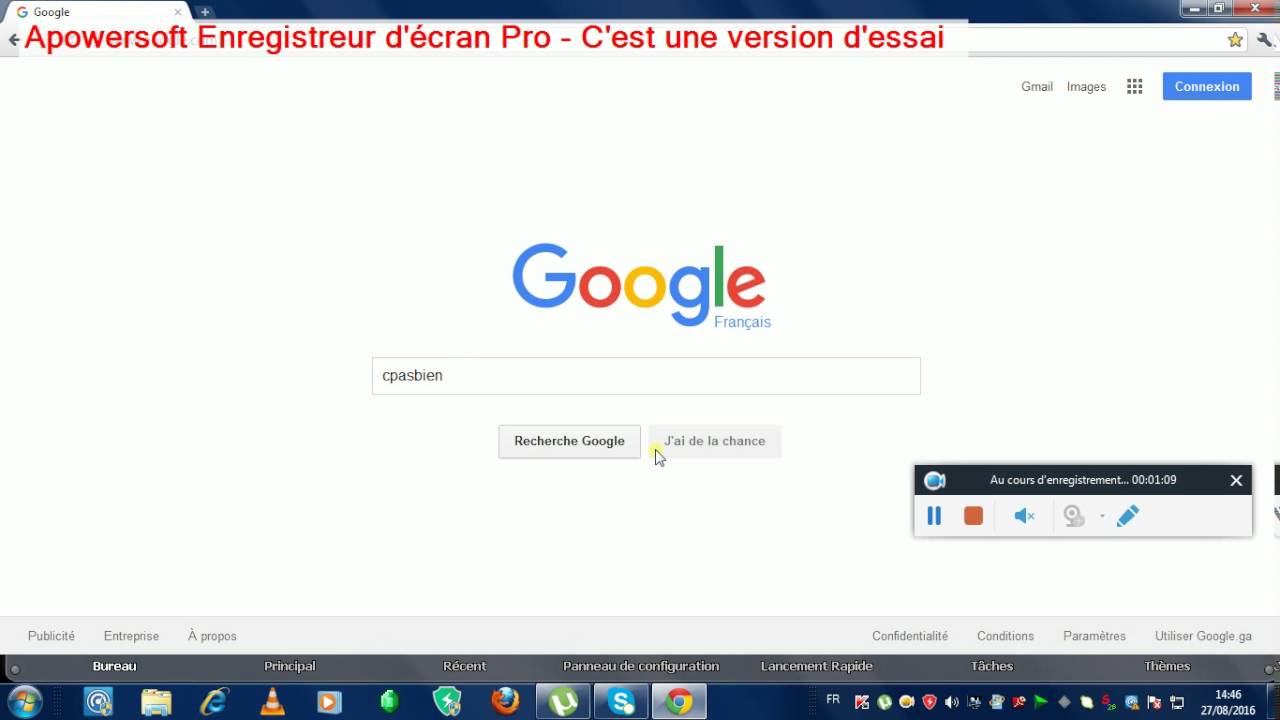Switch to uTorrent taskbar button

(564, 702)
